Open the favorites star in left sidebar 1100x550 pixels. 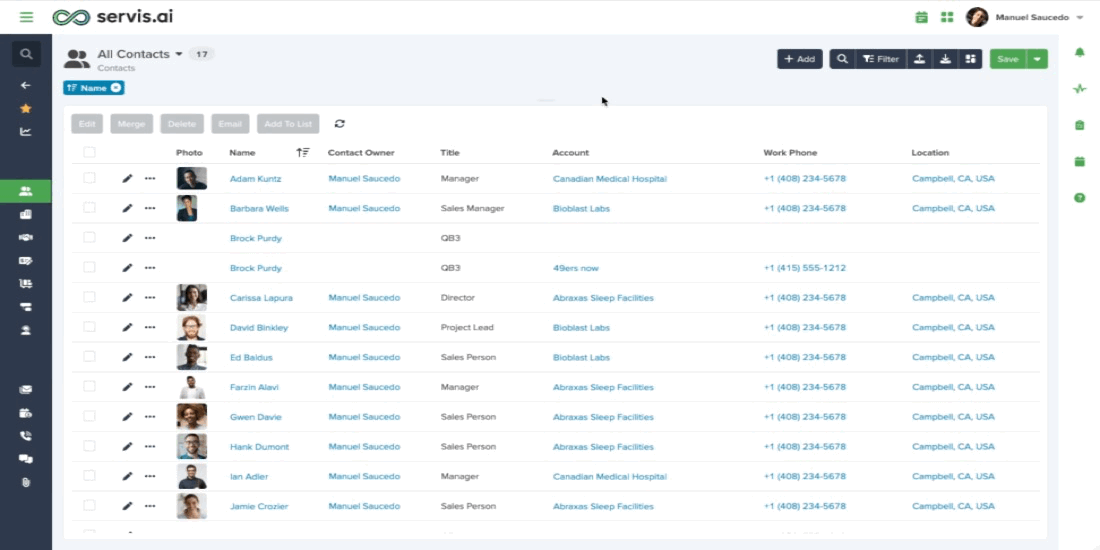(26, 108)
